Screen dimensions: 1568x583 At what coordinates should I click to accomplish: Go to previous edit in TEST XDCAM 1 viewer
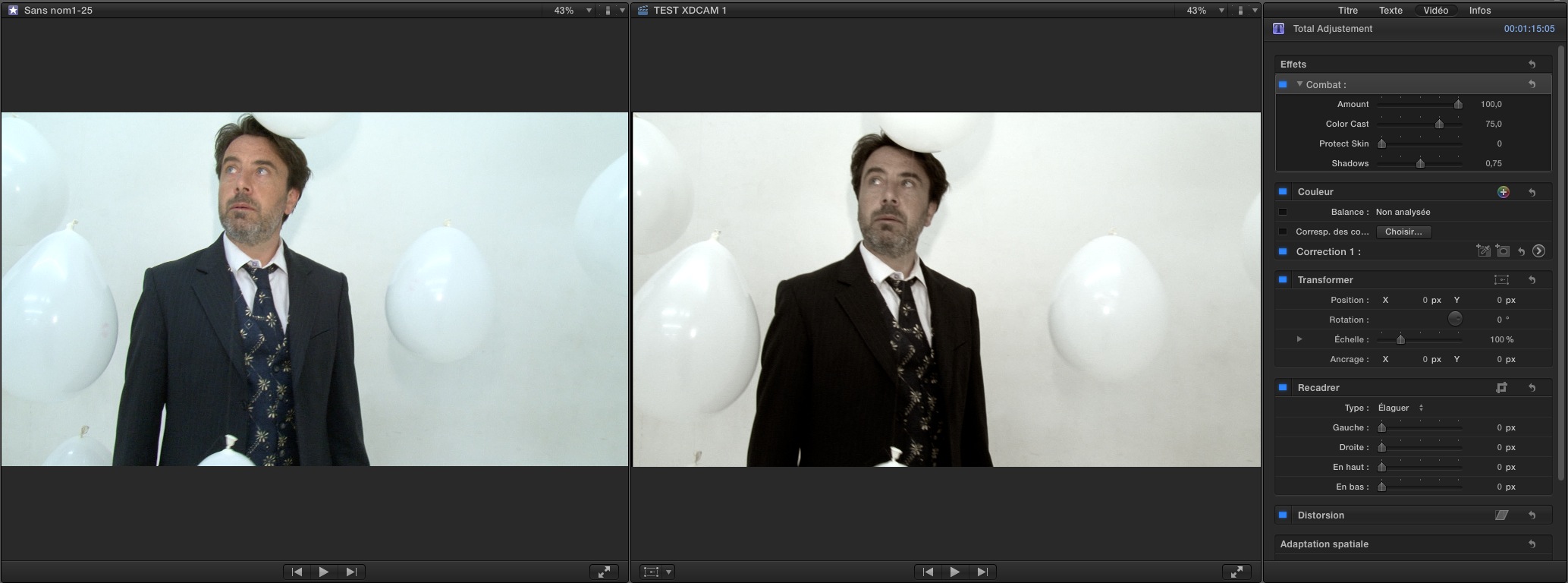[929, 572]
